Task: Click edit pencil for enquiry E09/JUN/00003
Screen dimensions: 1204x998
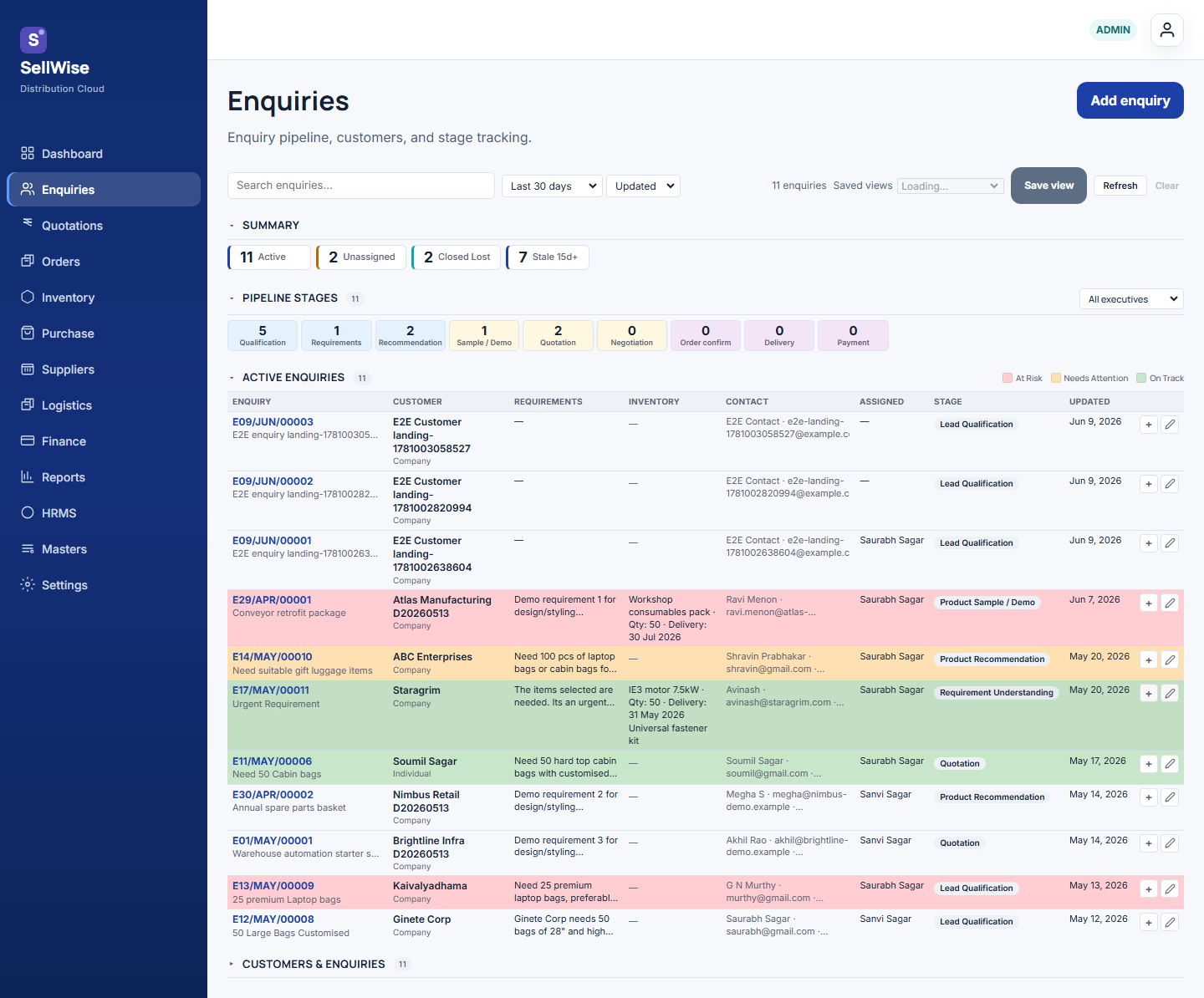Action: pos(1171,425)
